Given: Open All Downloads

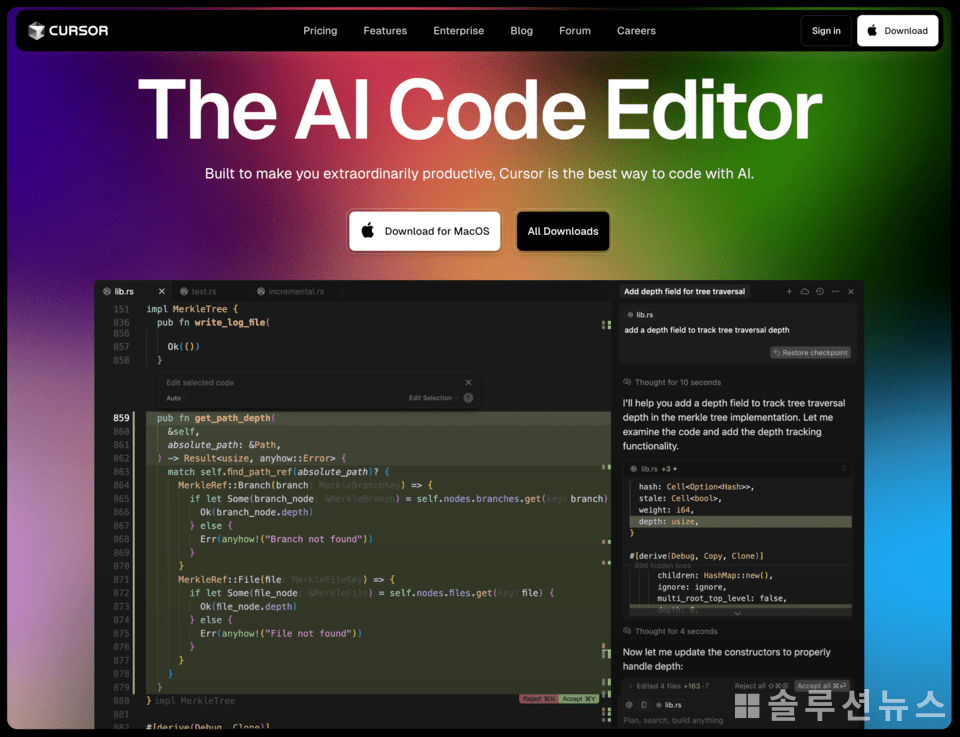Looking at the screenshot, I should (x=563, y=231).
